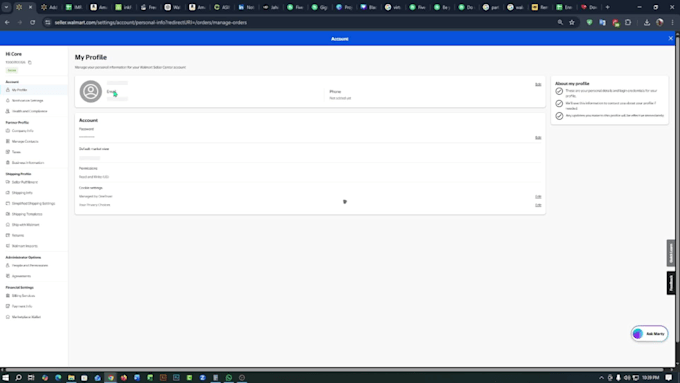Open My Profile in the sidebar
The height and width of the screenshot is (383, 680).
(19, 90)
